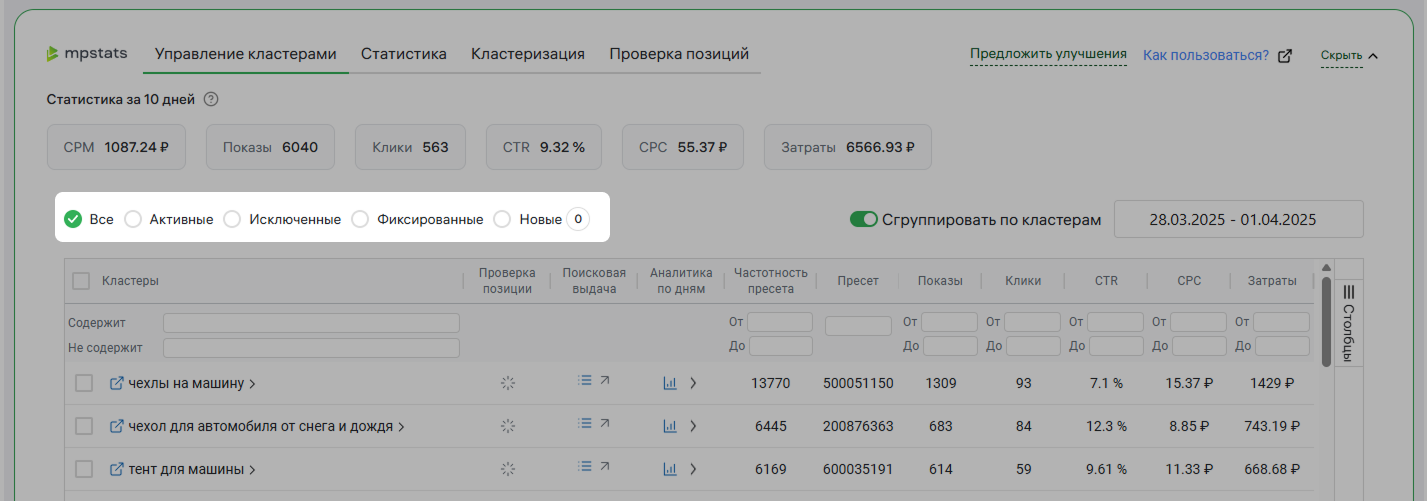Click the CTR 9.32 % stat card
1427x501 pixels.
pos(544,147)
